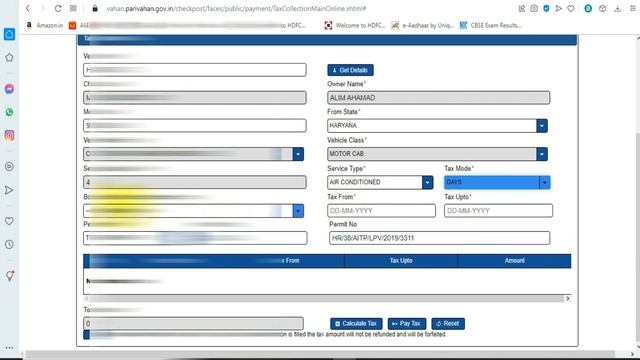
Task: Open the cube extensions icon
Action: (602, 8)
